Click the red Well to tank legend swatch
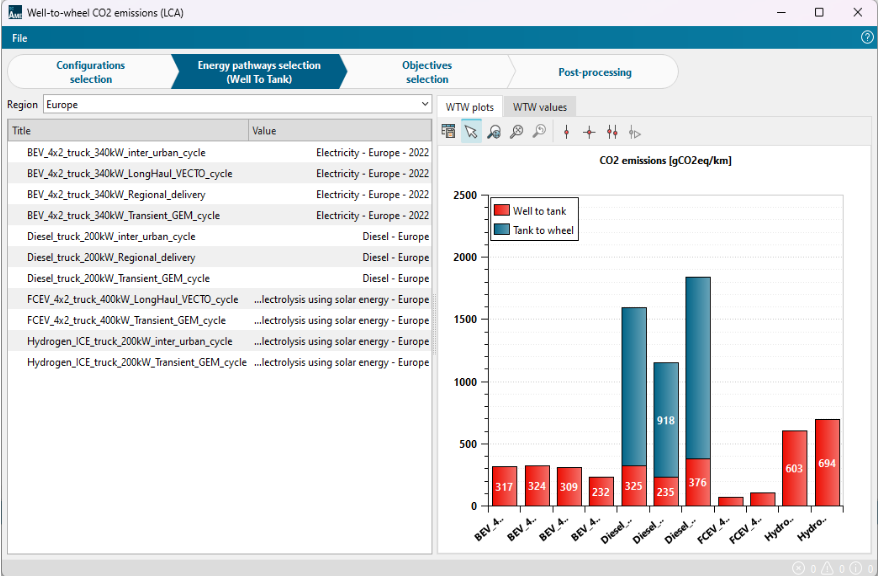This screenshot has height=576, width=878. [502, 211]
